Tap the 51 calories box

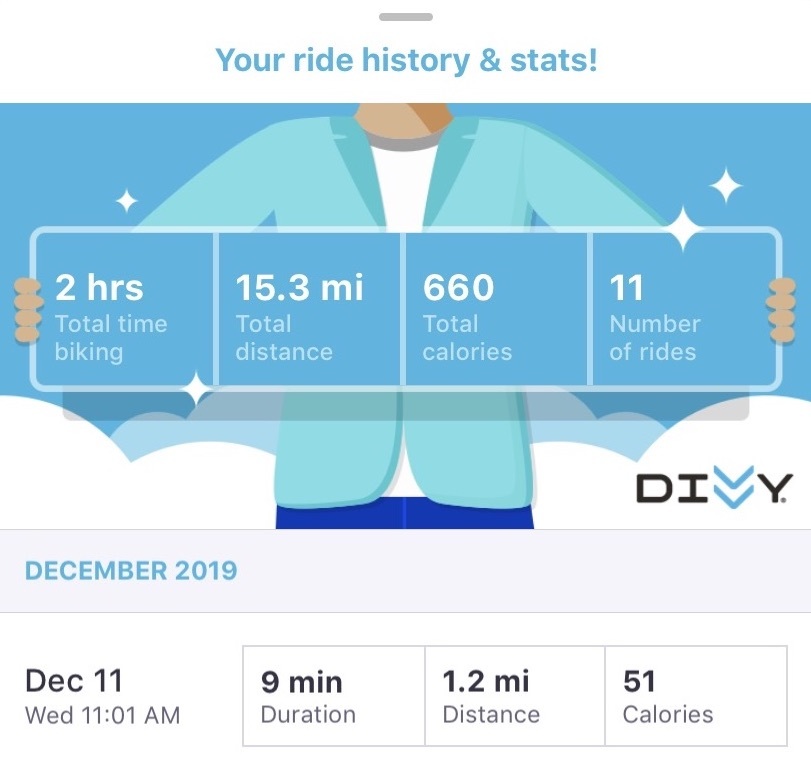click(x=696, y=696)
